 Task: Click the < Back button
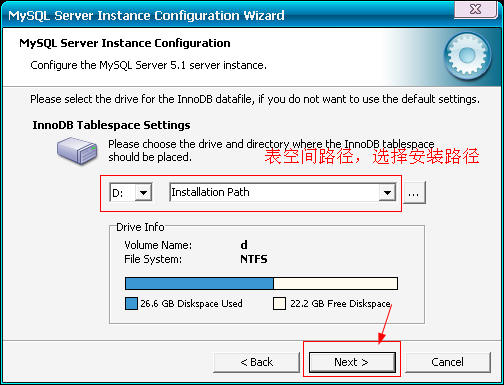(256, 362)
